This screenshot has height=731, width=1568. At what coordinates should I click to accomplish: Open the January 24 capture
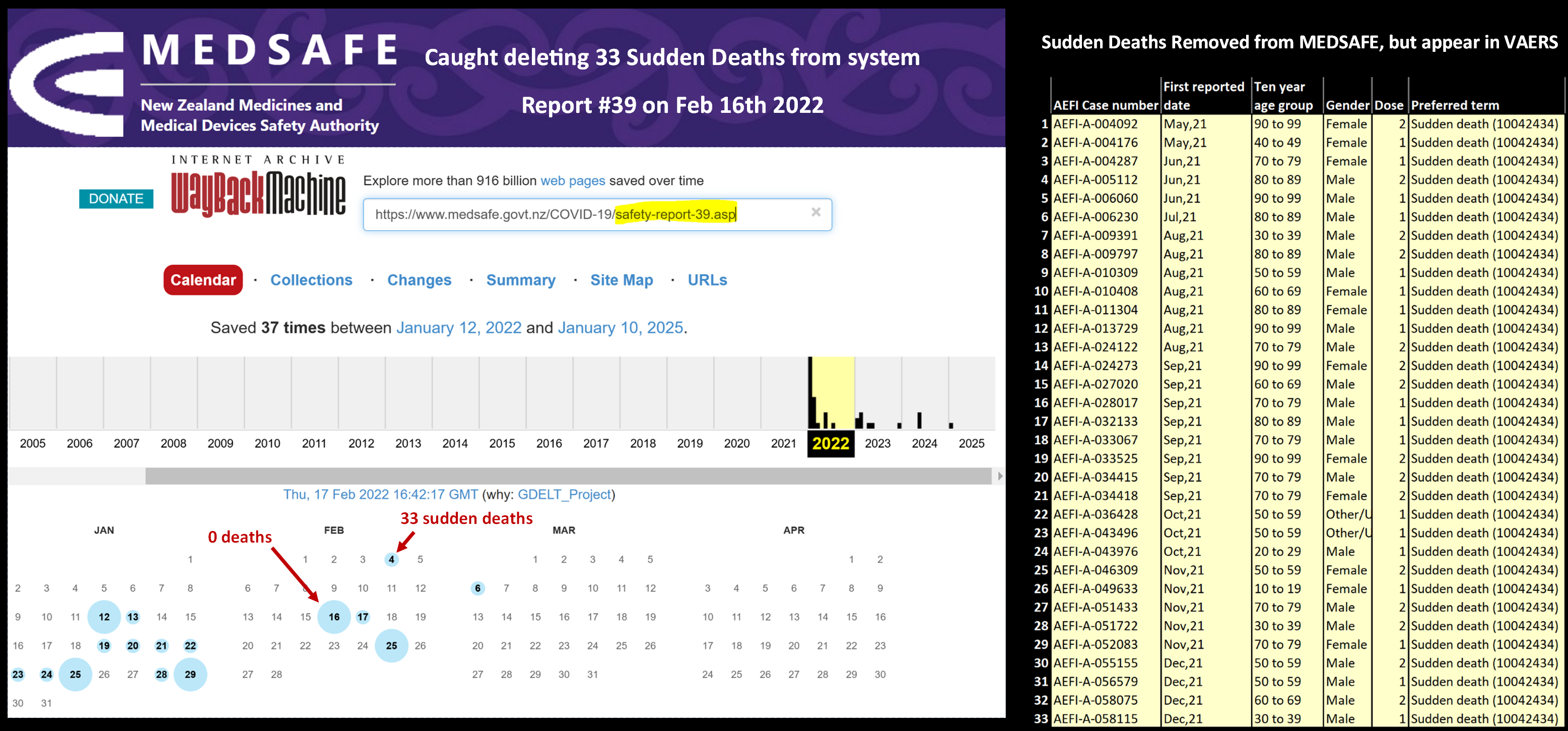tap(46, 675)
